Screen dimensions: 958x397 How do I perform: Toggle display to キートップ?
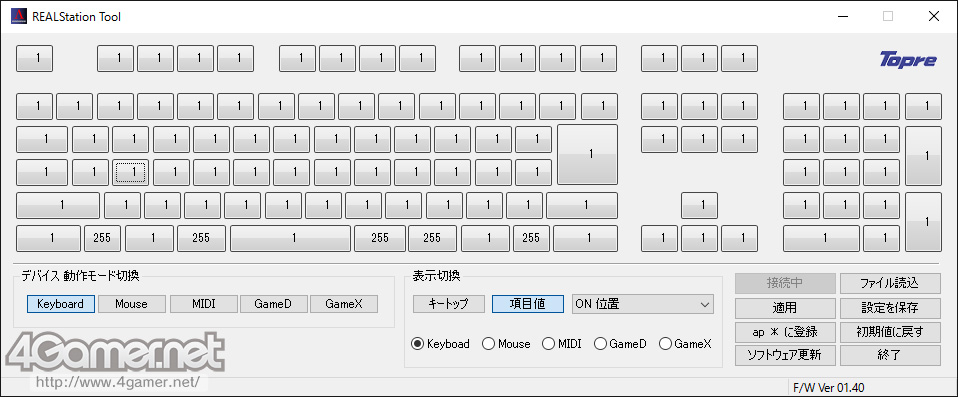[448, 304]
